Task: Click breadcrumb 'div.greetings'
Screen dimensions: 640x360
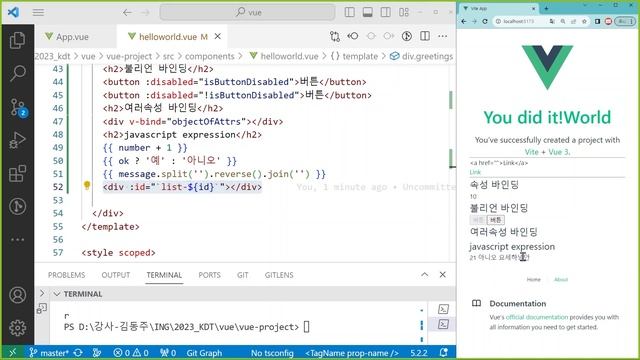Action: (421, 56)
